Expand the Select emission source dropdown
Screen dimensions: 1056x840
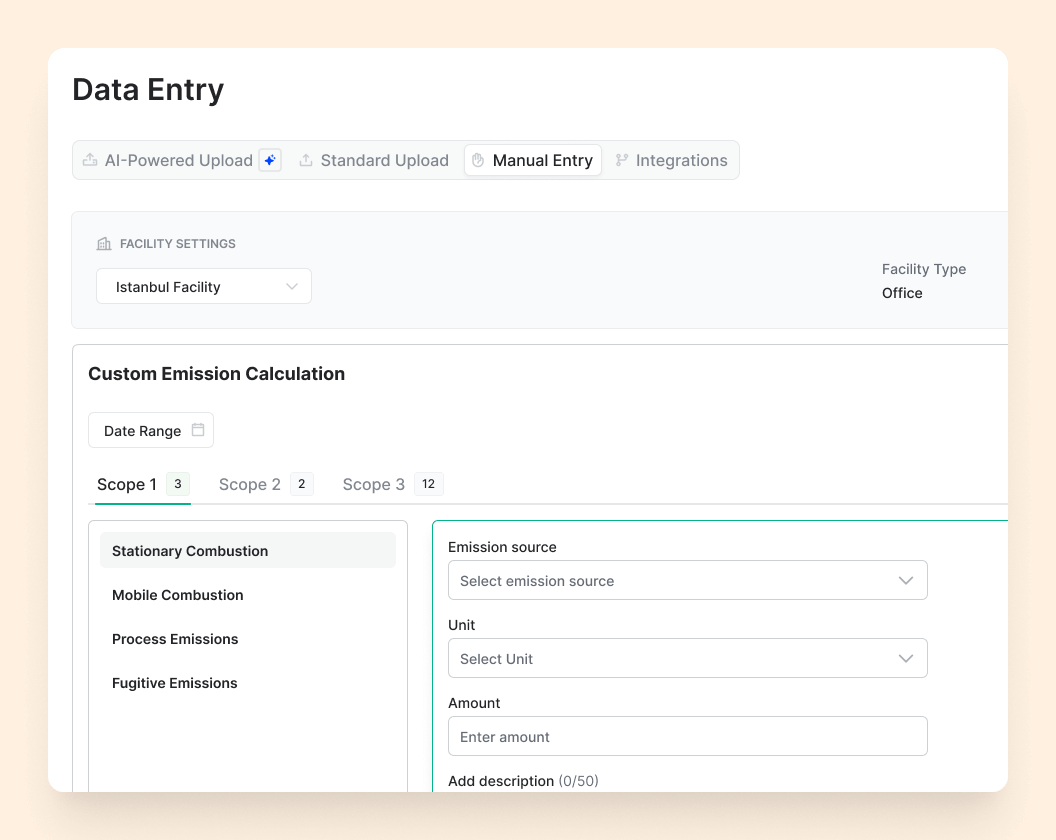tap(687, 581)
